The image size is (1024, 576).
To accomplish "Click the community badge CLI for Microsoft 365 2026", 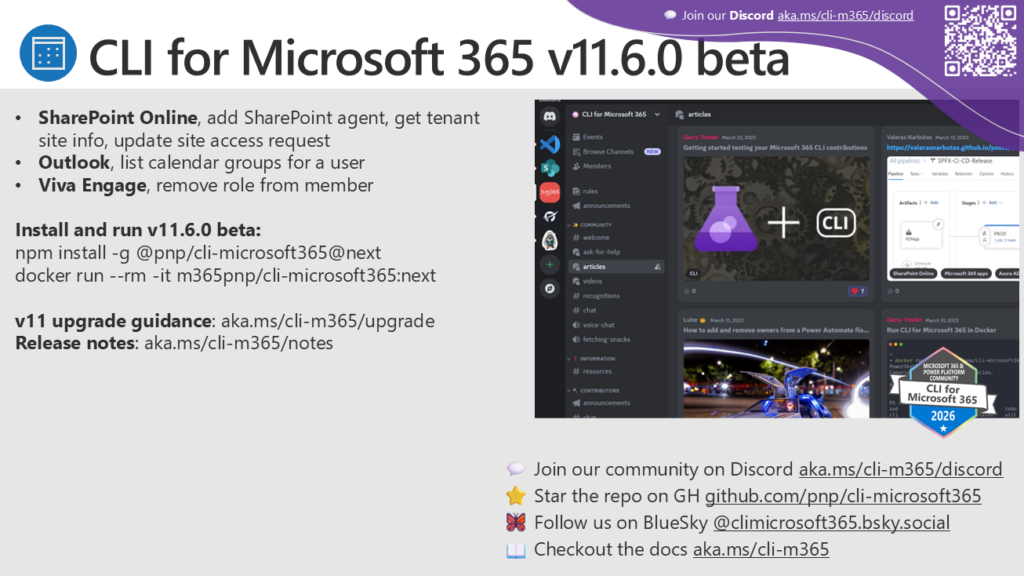I will [943, 393].
